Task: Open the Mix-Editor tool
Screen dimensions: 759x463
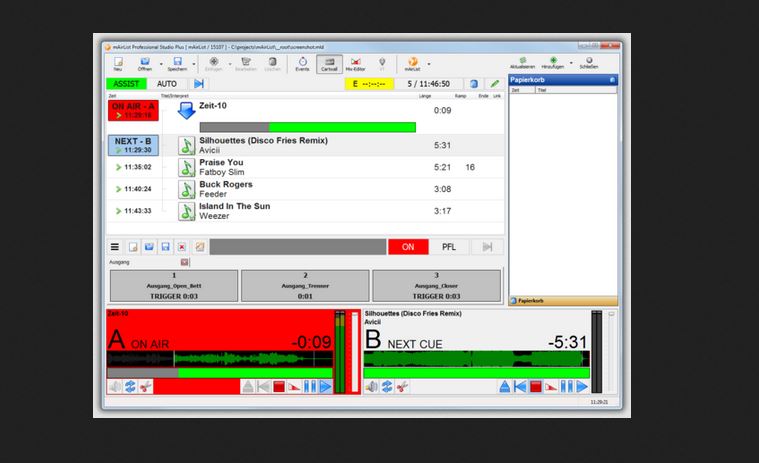Action: point(355,63)
